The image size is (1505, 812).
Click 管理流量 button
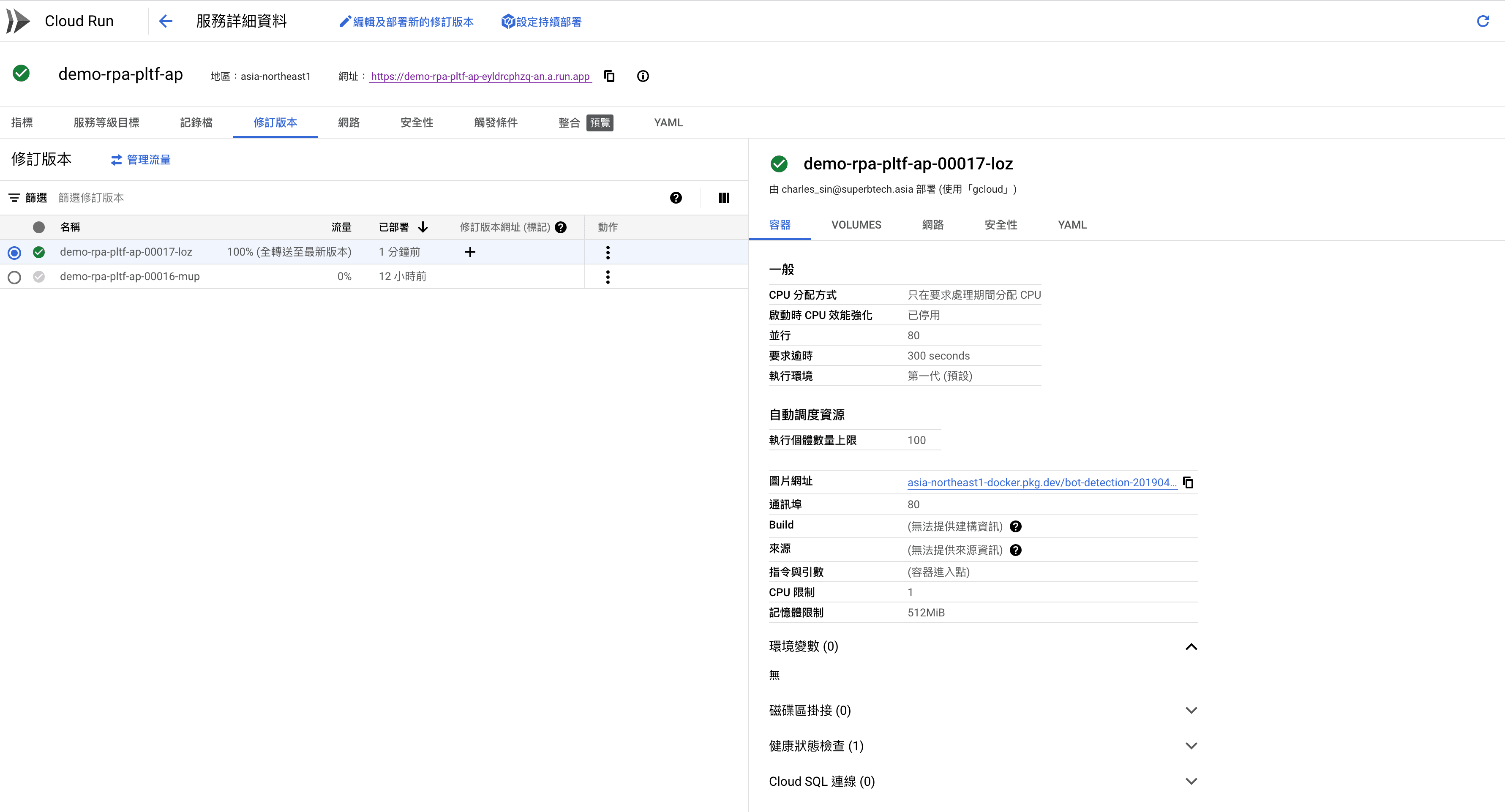click(x=141, y=159)
